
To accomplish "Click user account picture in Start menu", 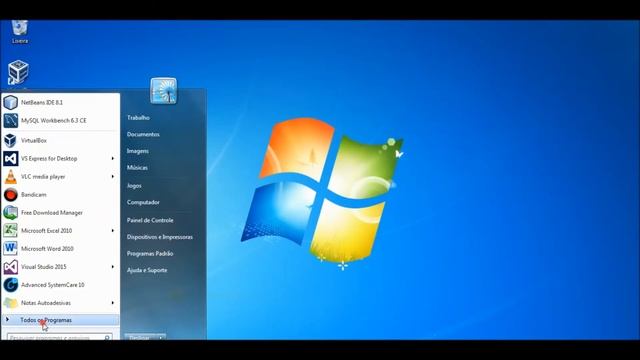I will tap(164, 91).
